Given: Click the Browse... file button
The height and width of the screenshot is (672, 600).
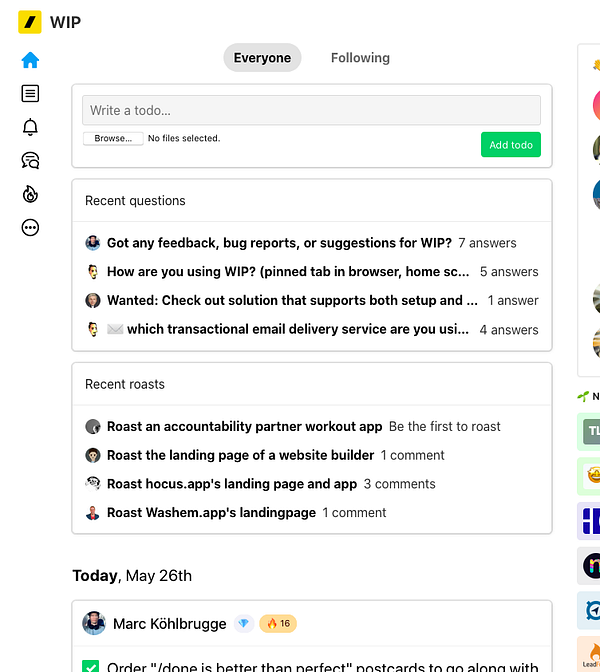Looking at the screenshot, I should (113, 138).
